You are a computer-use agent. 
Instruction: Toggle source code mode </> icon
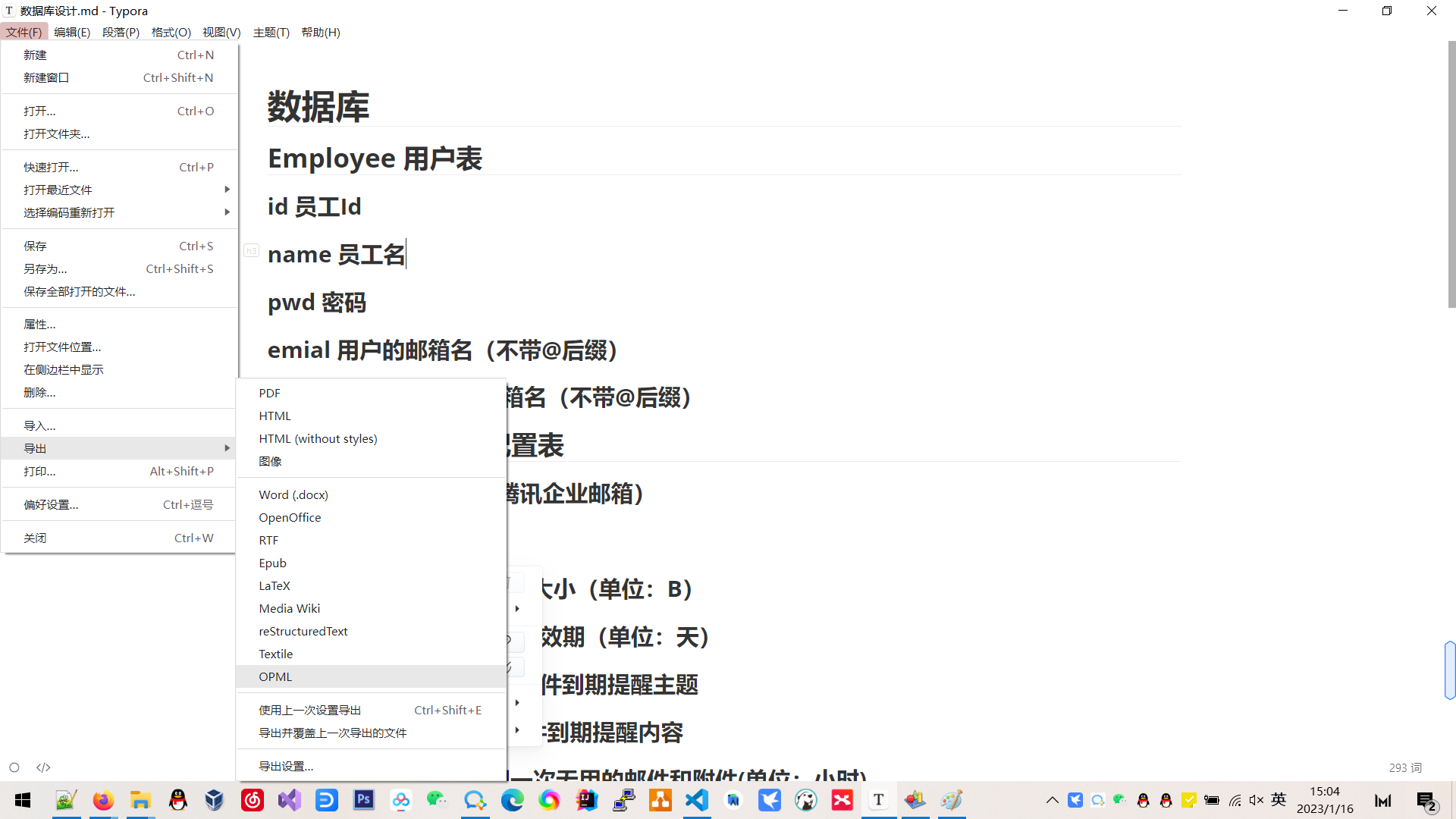tap(43, 767)
